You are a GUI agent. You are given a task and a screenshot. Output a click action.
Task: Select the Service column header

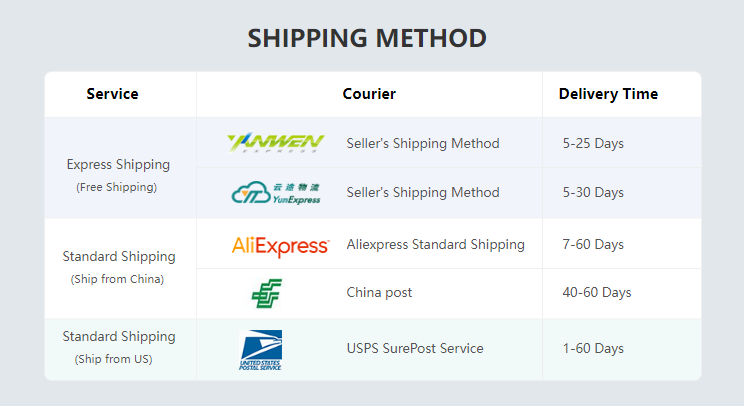(x=112, y=94)
